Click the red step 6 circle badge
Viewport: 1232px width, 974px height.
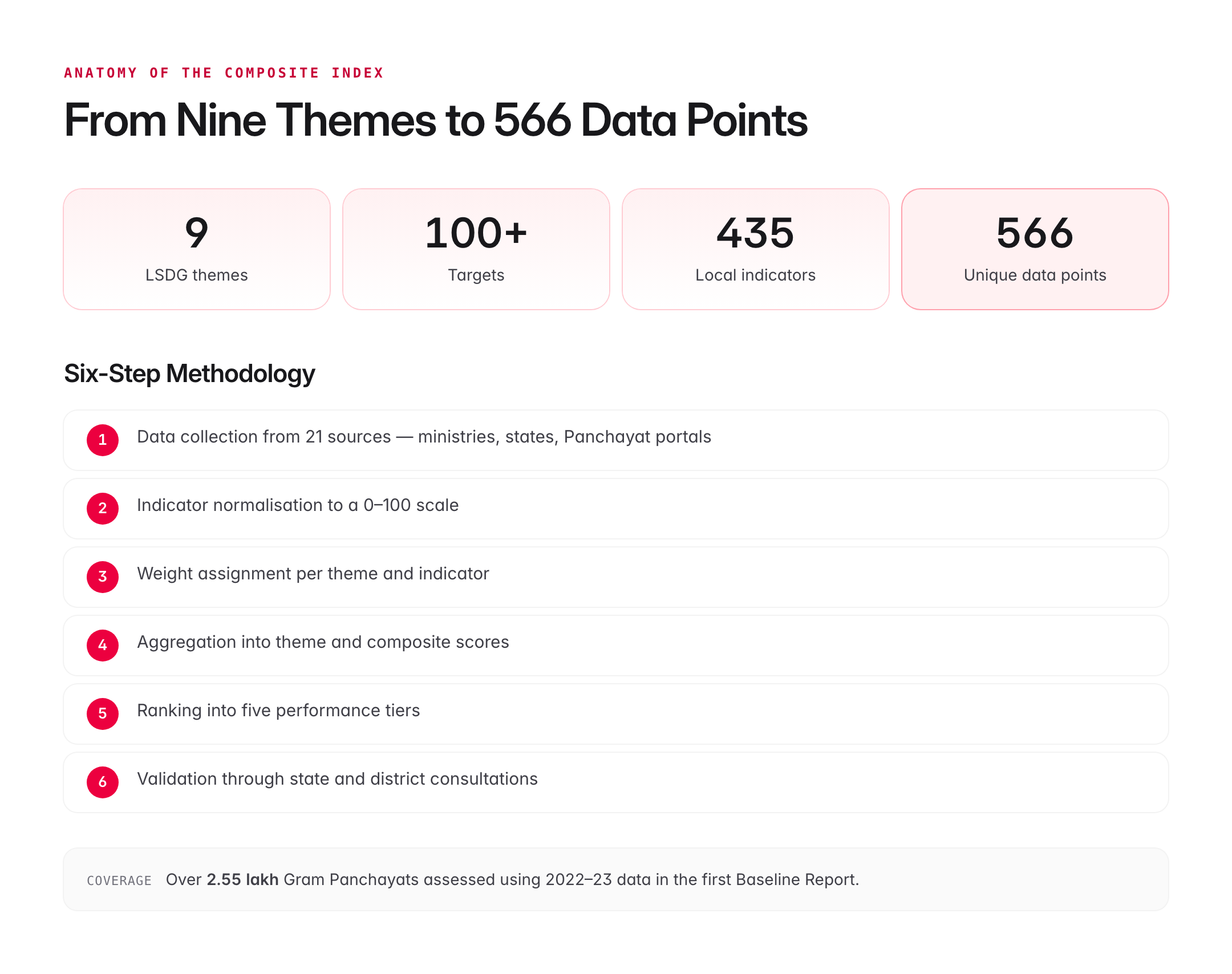coord(103,782)
